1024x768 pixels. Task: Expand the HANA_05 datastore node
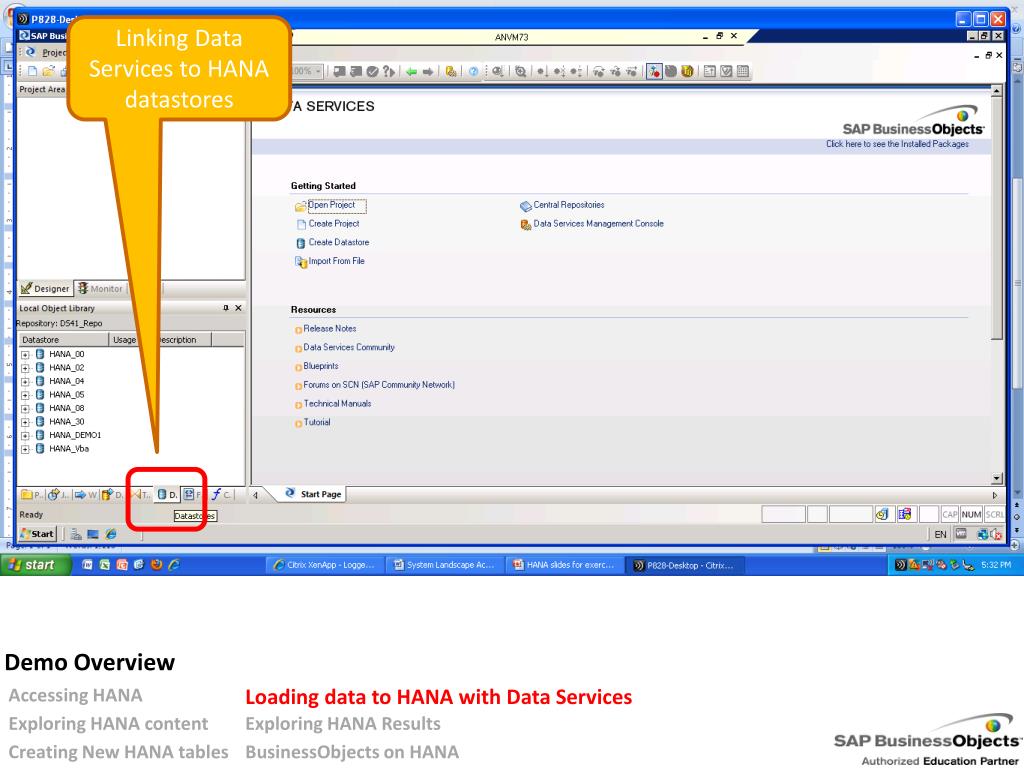[x=25, y=395]
